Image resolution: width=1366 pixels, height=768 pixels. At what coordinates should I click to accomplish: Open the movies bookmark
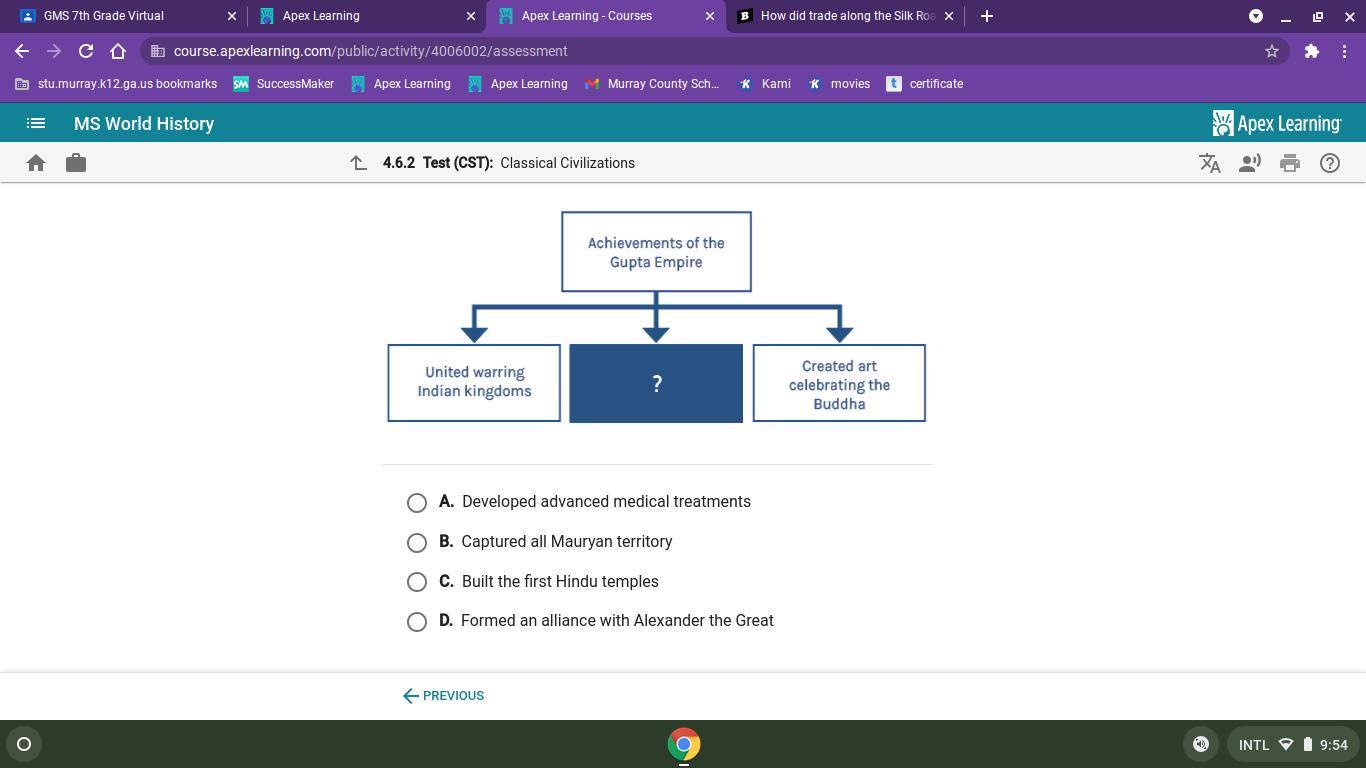click(839, 84)
